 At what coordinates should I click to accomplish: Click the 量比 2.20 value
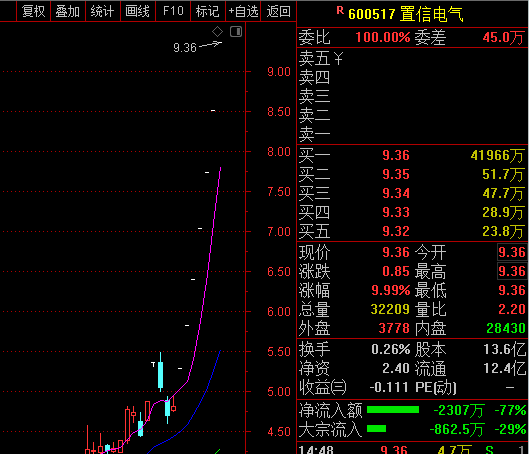tap(512, 309)
